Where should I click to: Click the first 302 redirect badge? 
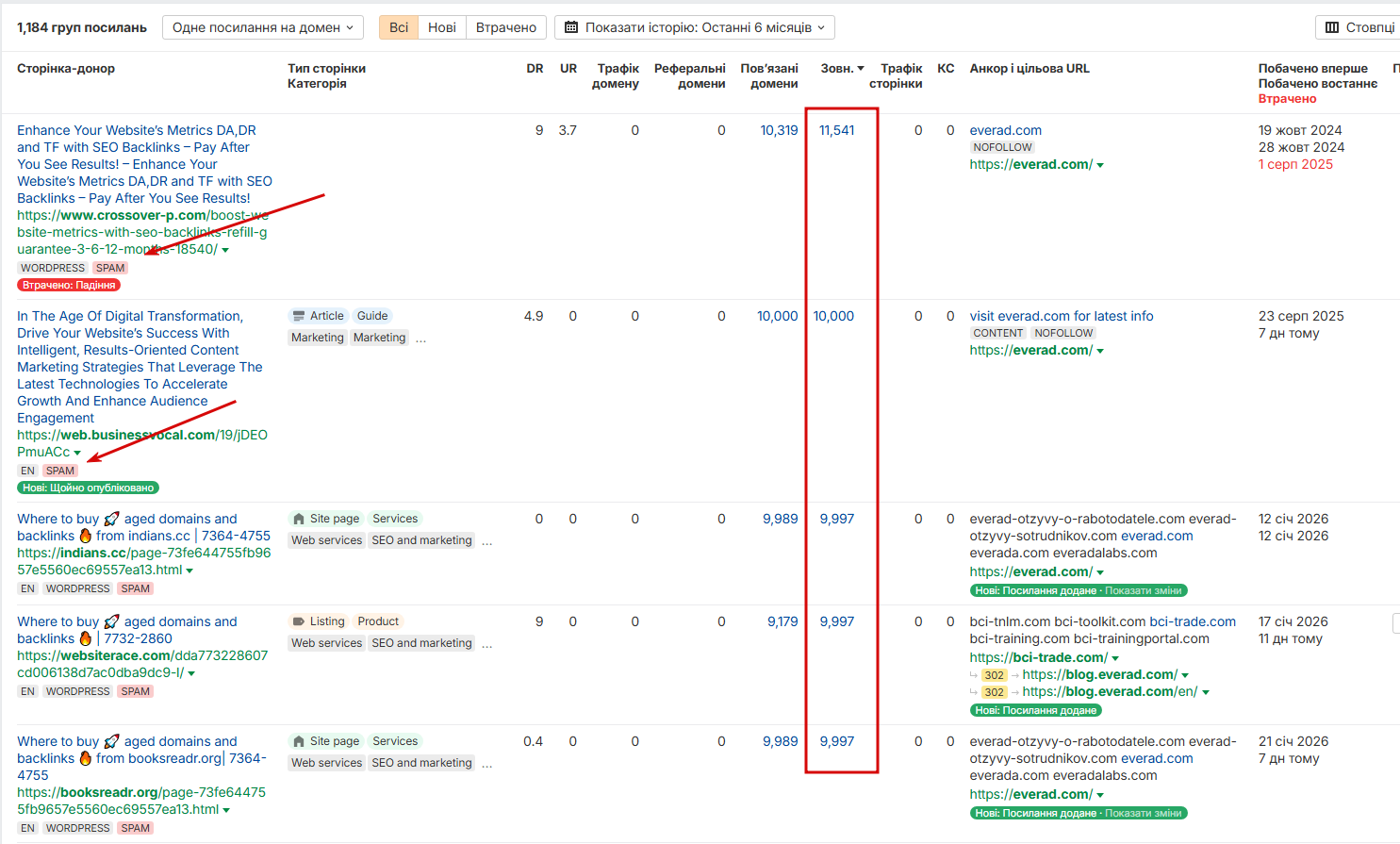coord(994,675)
